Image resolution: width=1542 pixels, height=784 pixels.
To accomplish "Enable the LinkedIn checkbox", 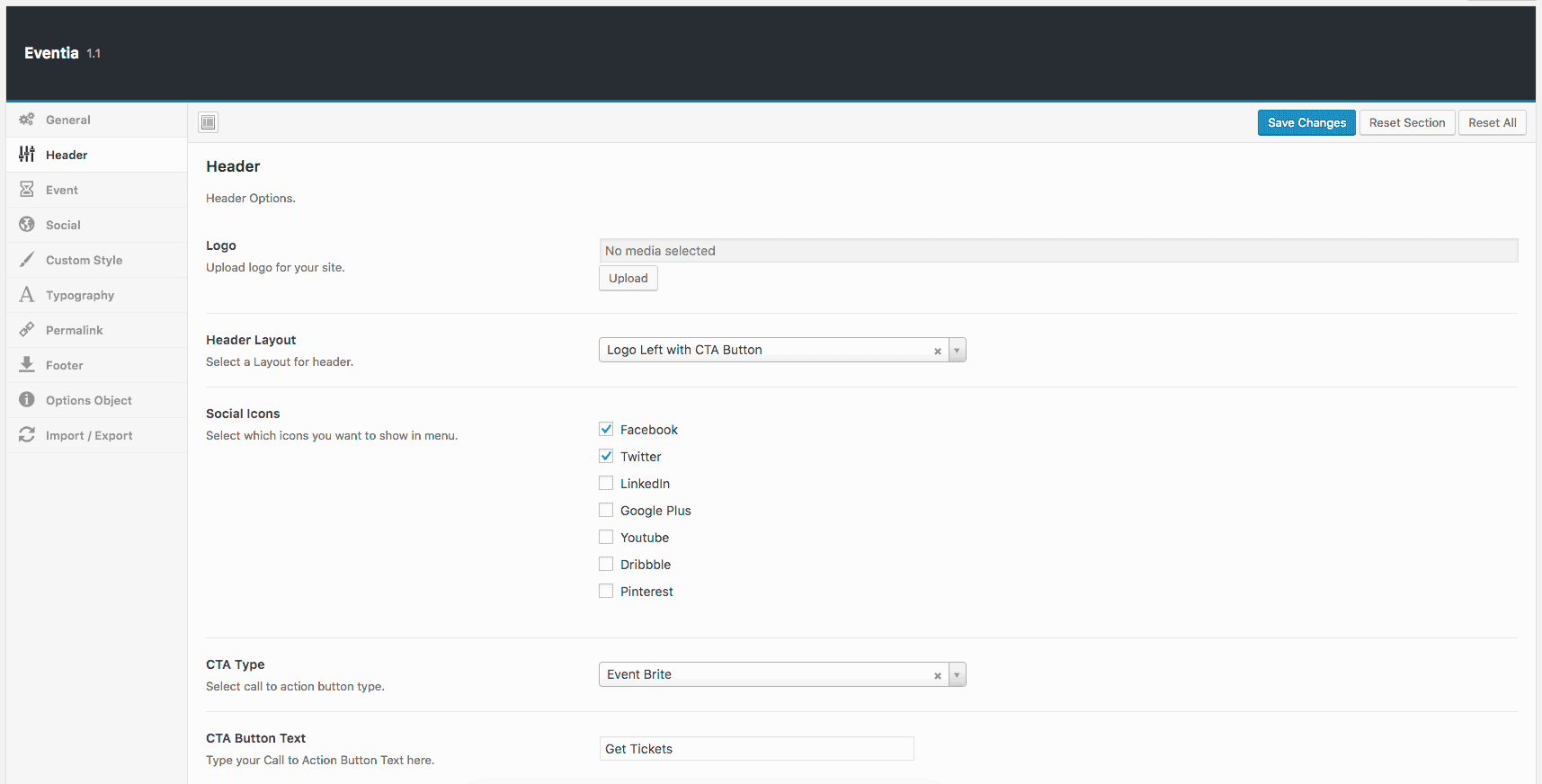I will pos(606,484).
